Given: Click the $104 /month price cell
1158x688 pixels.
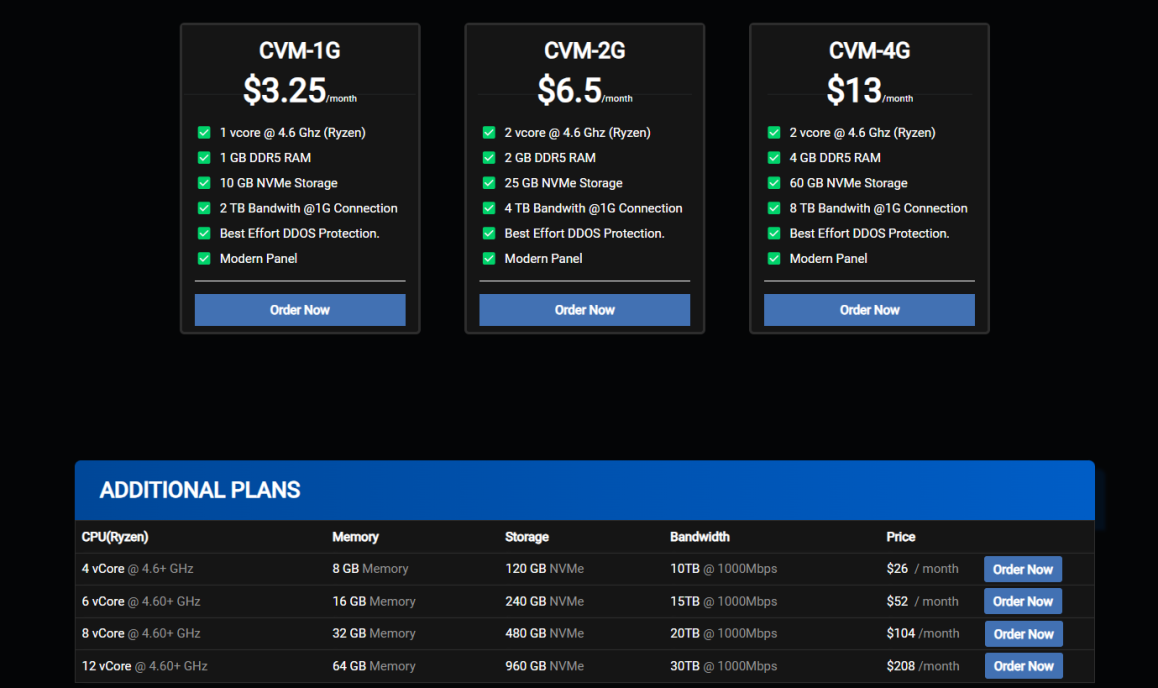Looking at the screenshot, I should point(923,633).
